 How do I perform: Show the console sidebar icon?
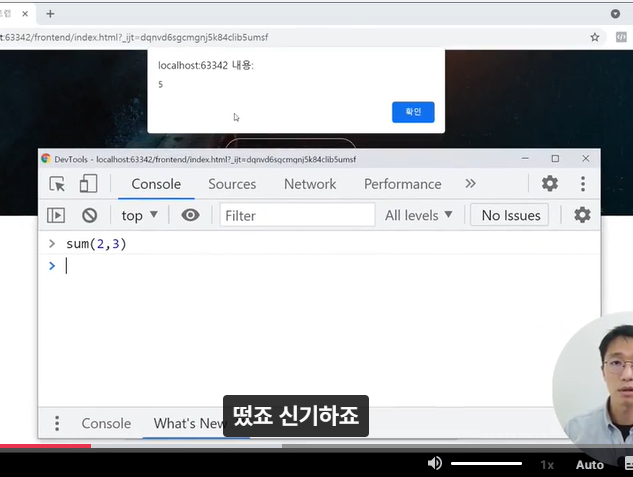point(56,215)
